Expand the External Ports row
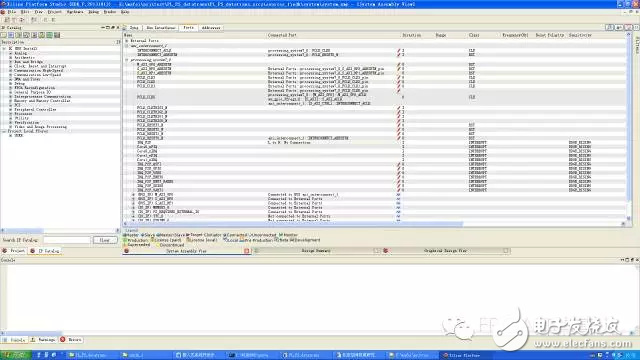Screen dimensions: 640x360 tap(127, 41)
